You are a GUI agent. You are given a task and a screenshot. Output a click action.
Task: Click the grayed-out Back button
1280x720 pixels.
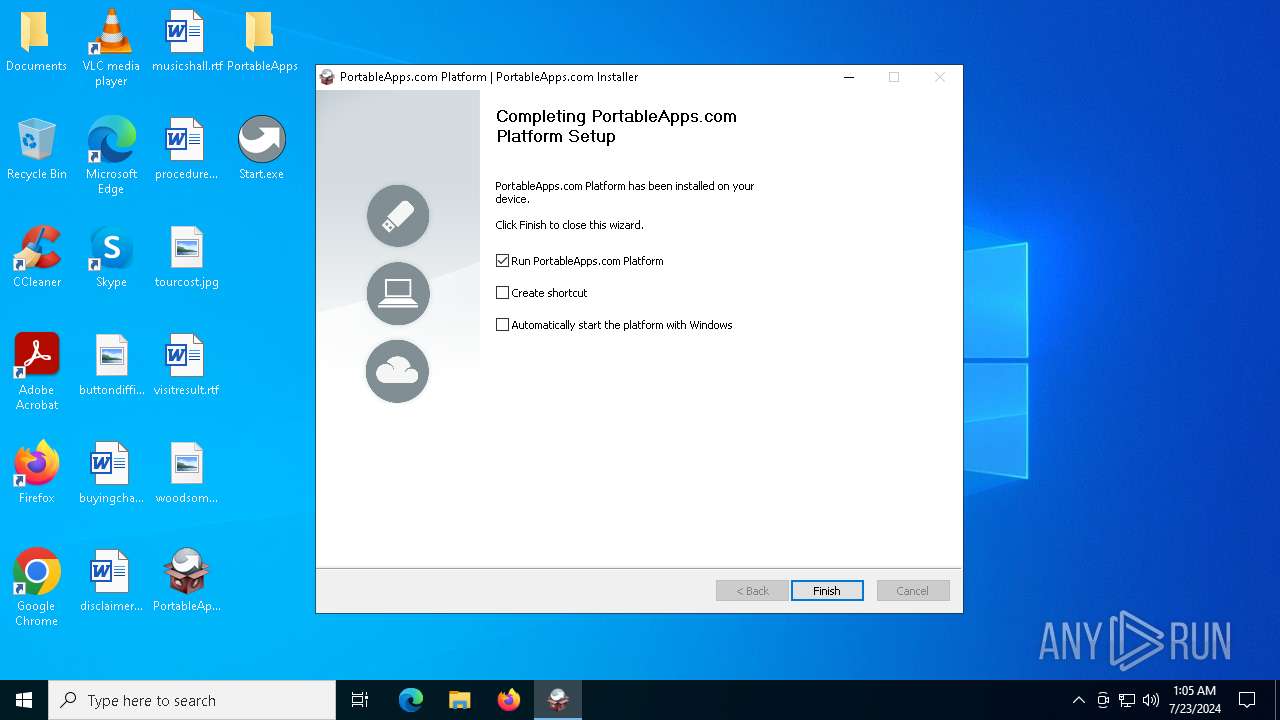pos(752,591)
